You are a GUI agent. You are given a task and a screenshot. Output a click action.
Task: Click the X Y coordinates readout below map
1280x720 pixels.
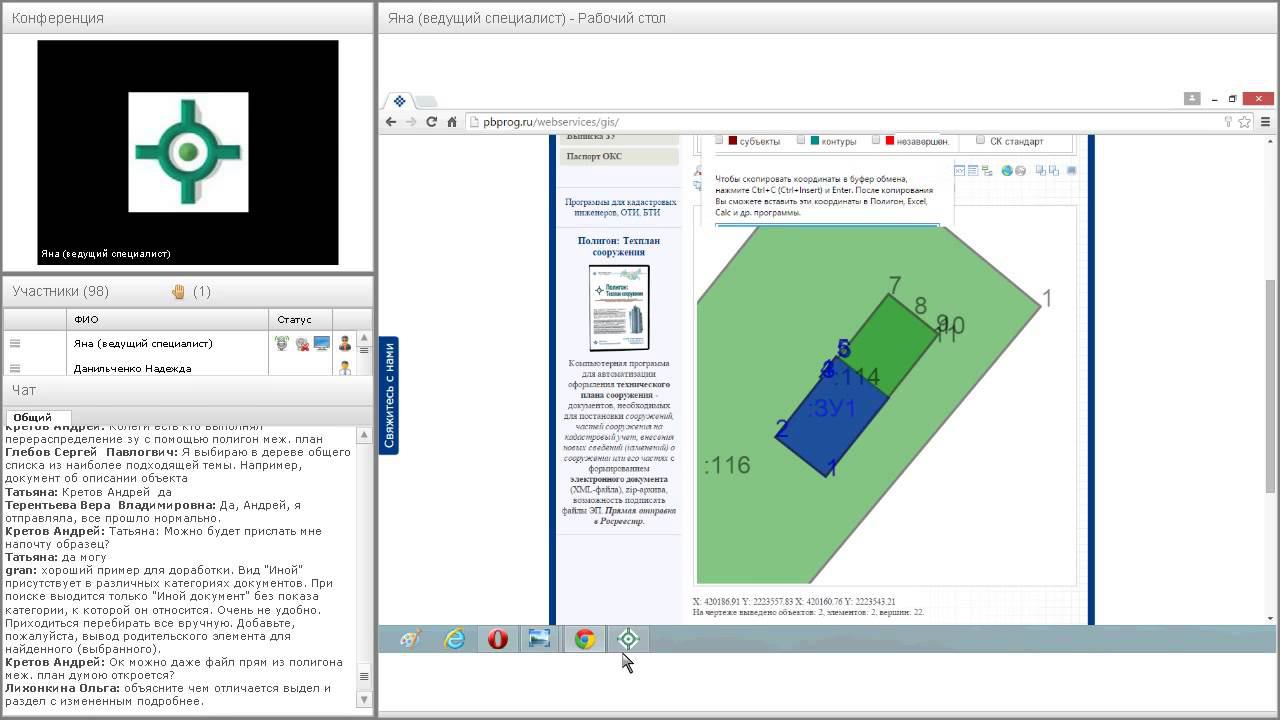tap(794, 602)
